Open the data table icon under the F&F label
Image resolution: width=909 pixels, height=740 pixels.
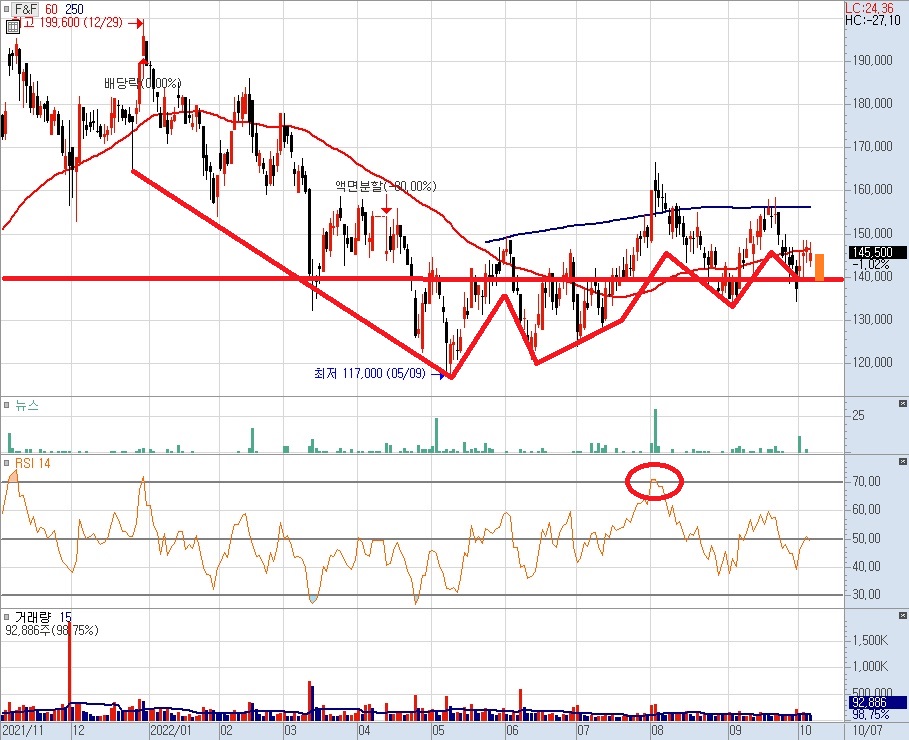[12, 27]
